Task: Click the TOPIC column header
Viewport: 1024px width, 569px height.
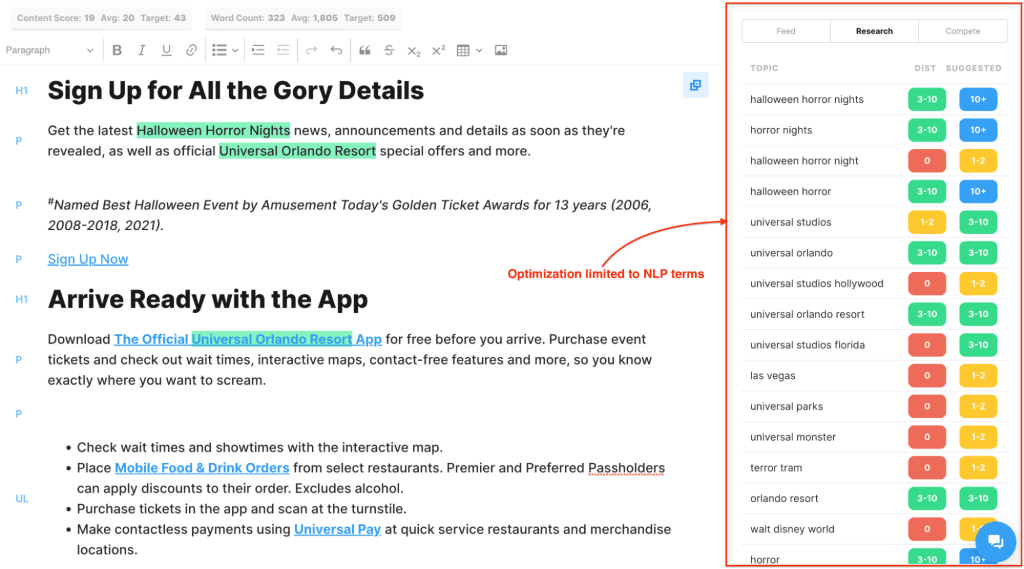Action: click(764, 68)
